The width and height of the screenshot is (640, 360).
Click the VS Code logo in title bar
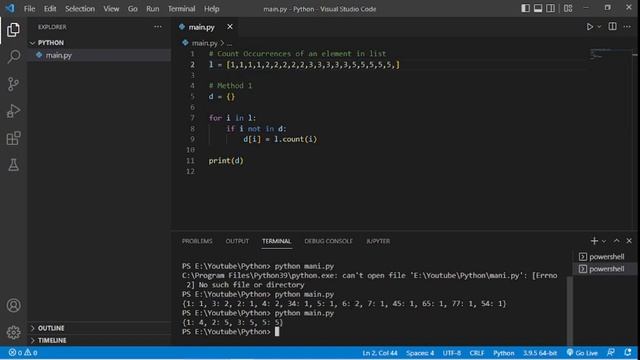click(10, 8)
